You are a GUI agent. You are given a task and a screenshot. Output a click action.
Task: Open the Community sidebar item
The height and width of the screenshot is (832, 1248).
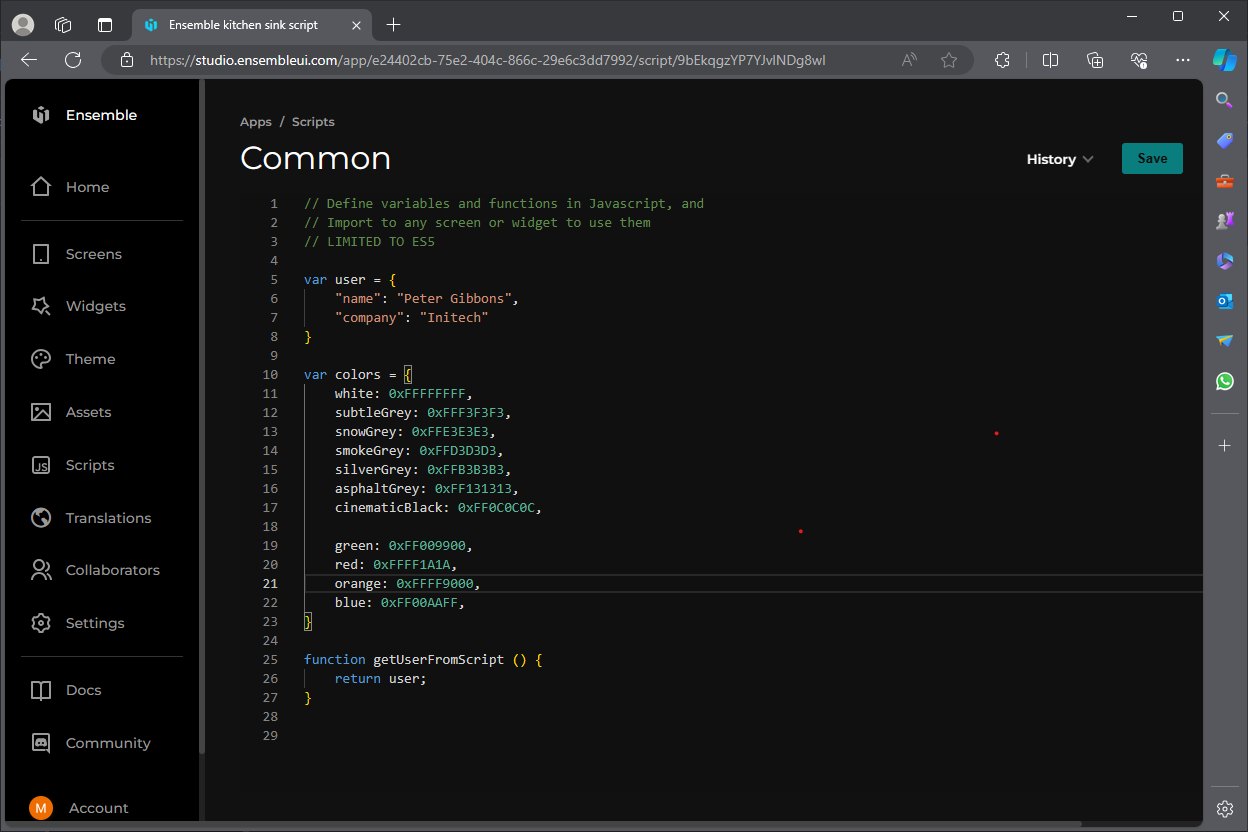(x=107, y=743)
